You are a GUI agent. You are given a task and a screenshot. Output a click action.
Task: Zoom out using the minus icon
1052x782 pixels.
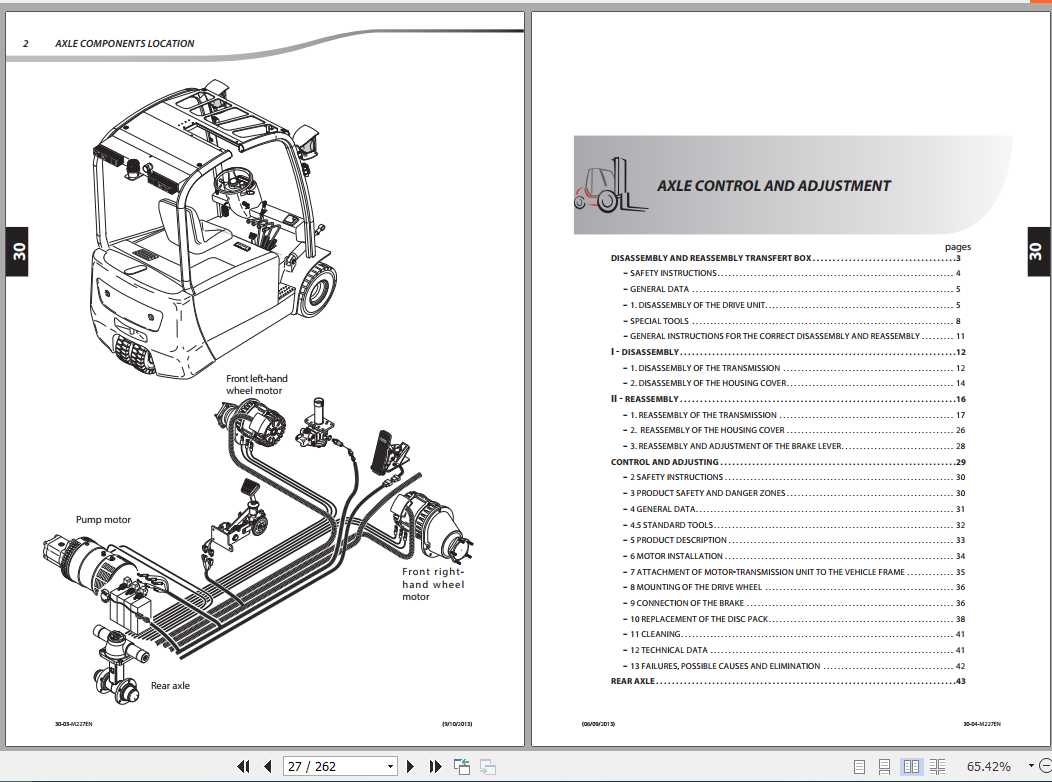pyautogui.click(x=1046, y=765)
